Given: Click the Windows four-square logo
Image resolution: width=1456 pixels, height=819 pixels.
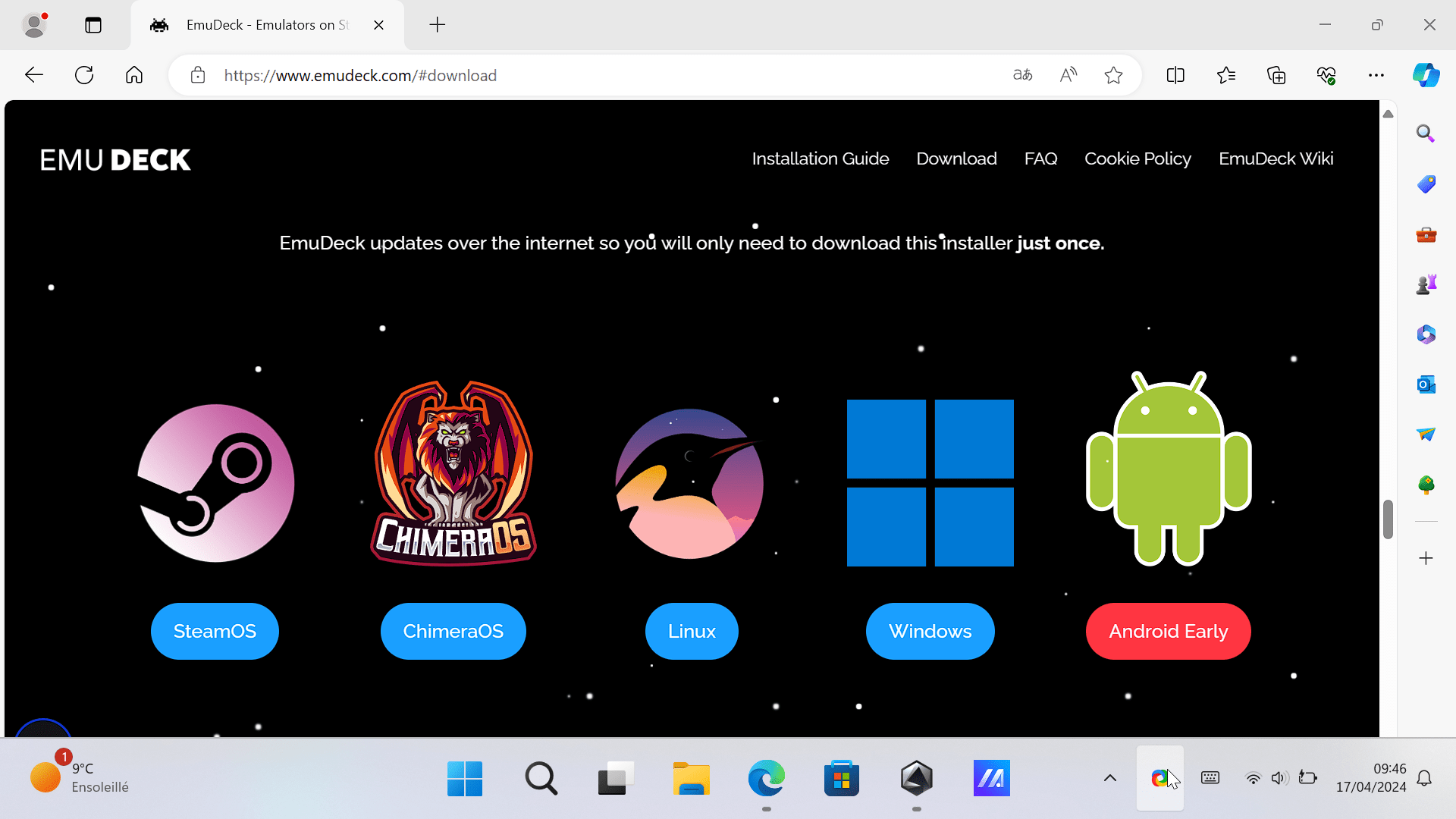Looking at the screenshot, I should tap(930, 483).
